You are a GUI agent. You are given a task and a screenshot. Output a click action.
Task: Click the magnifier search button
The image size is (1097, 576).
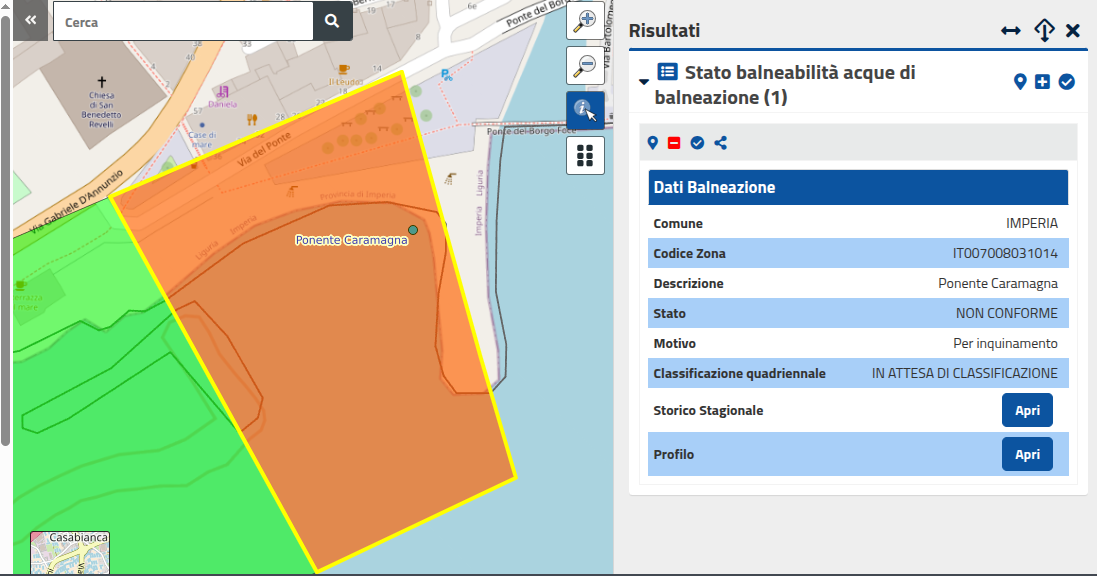coord(332,21)
